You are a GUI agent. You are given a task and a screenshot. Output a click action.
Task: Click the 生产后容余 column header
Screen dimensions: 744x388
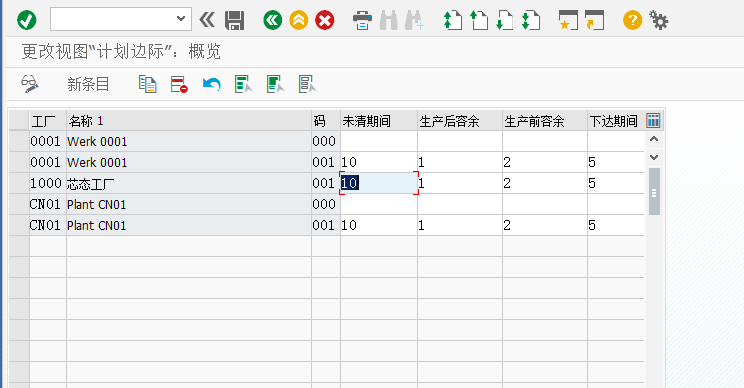[460, 121]
